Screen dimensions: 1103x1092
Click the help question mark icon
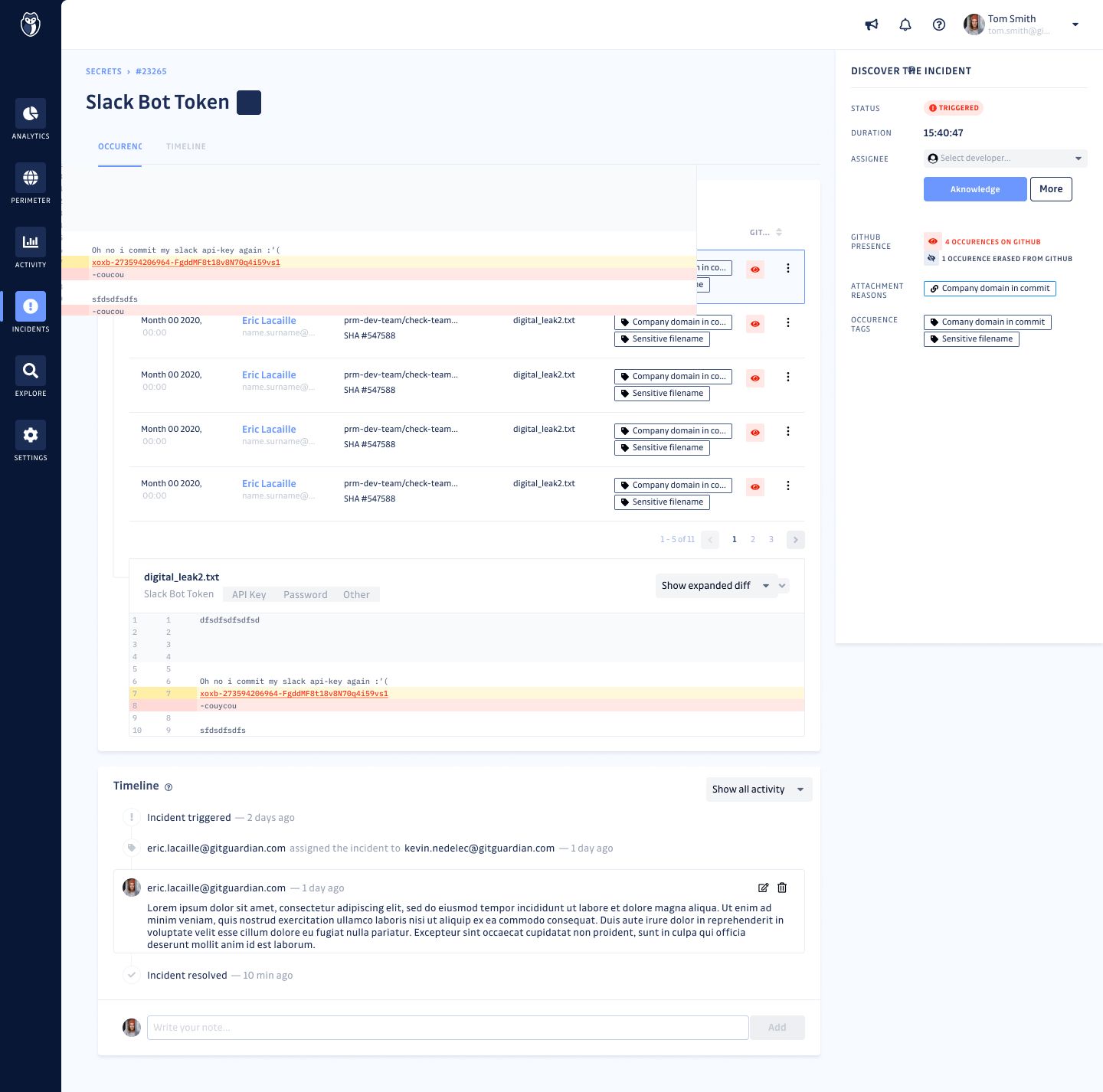coord(939,25)
